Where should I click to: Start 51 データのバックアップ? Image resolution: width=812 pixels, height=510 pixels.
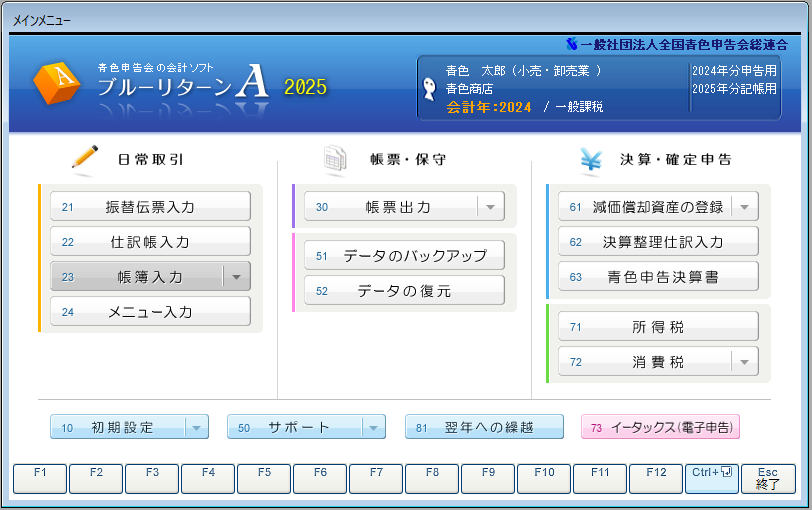click(404, 255)
